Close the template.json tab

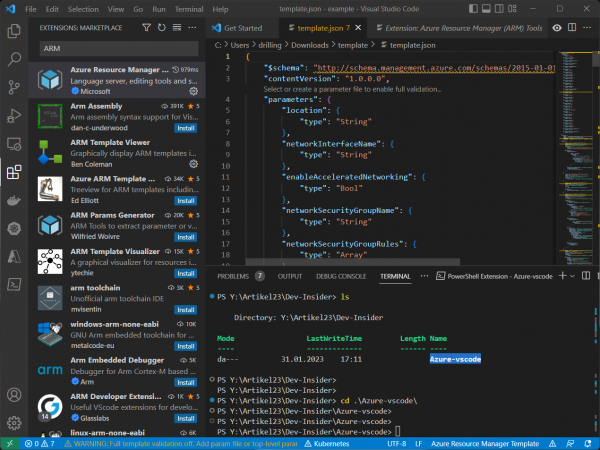358,28
